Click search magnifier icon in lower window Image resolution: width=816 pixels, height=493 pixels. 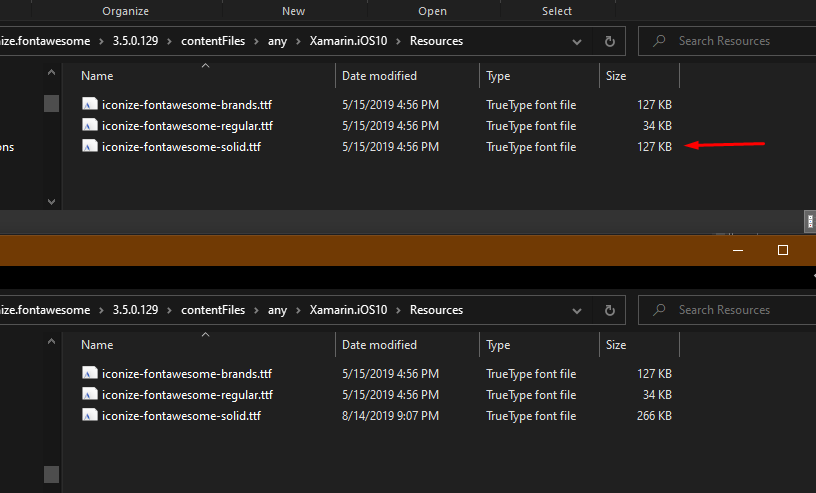[x=659, y=310]
